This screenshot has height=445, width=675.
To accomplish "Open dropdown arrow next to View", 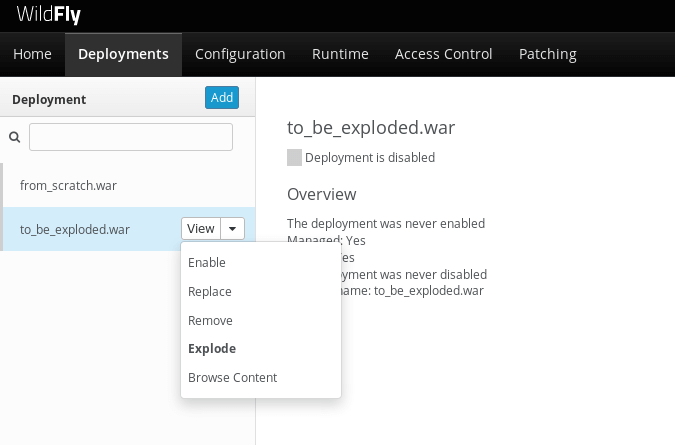I will click(x=232, y=229).
